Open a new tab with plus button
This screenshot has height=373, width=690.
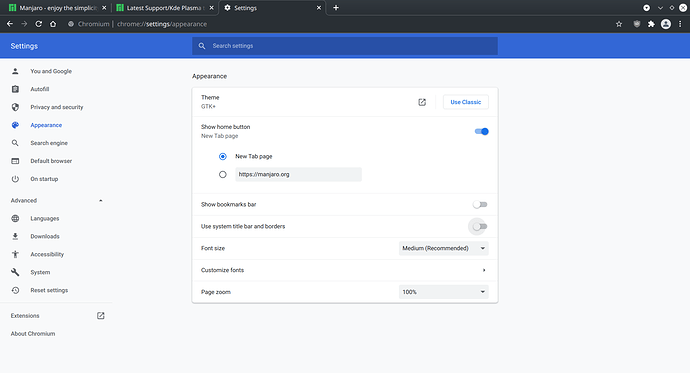[336, 7]
